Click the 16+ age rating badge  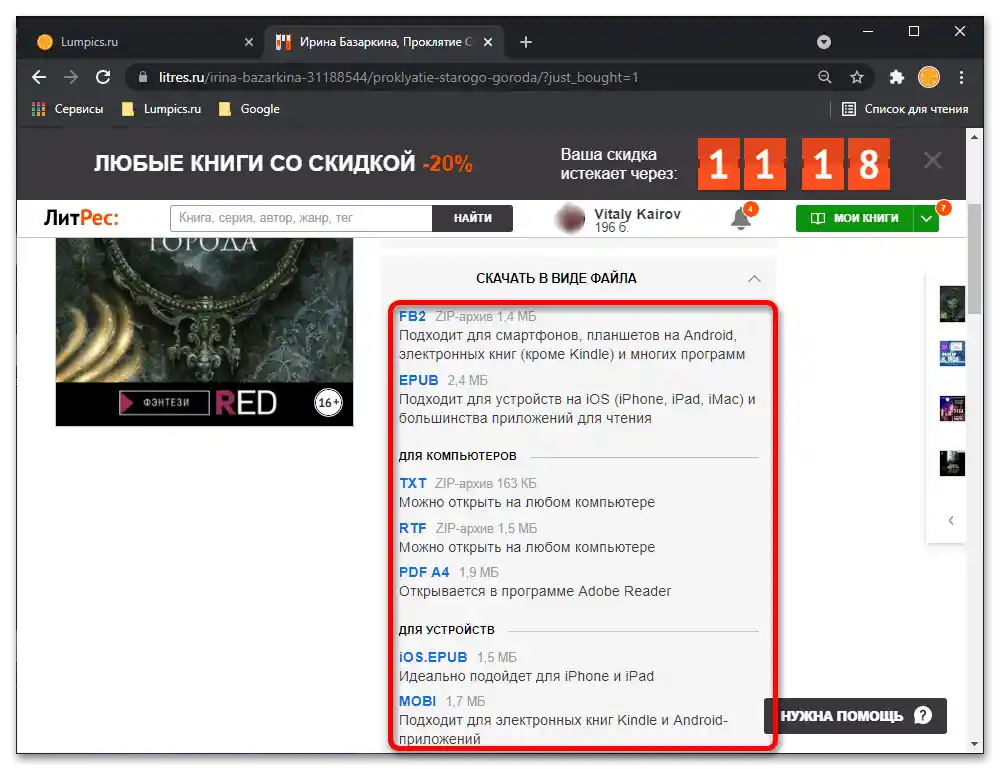[x=328, y=403]
